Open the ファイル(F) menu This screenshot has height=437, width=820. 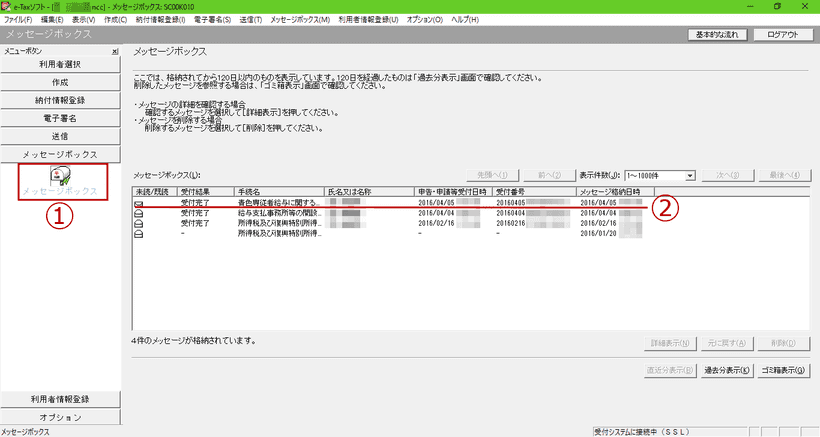18,19
